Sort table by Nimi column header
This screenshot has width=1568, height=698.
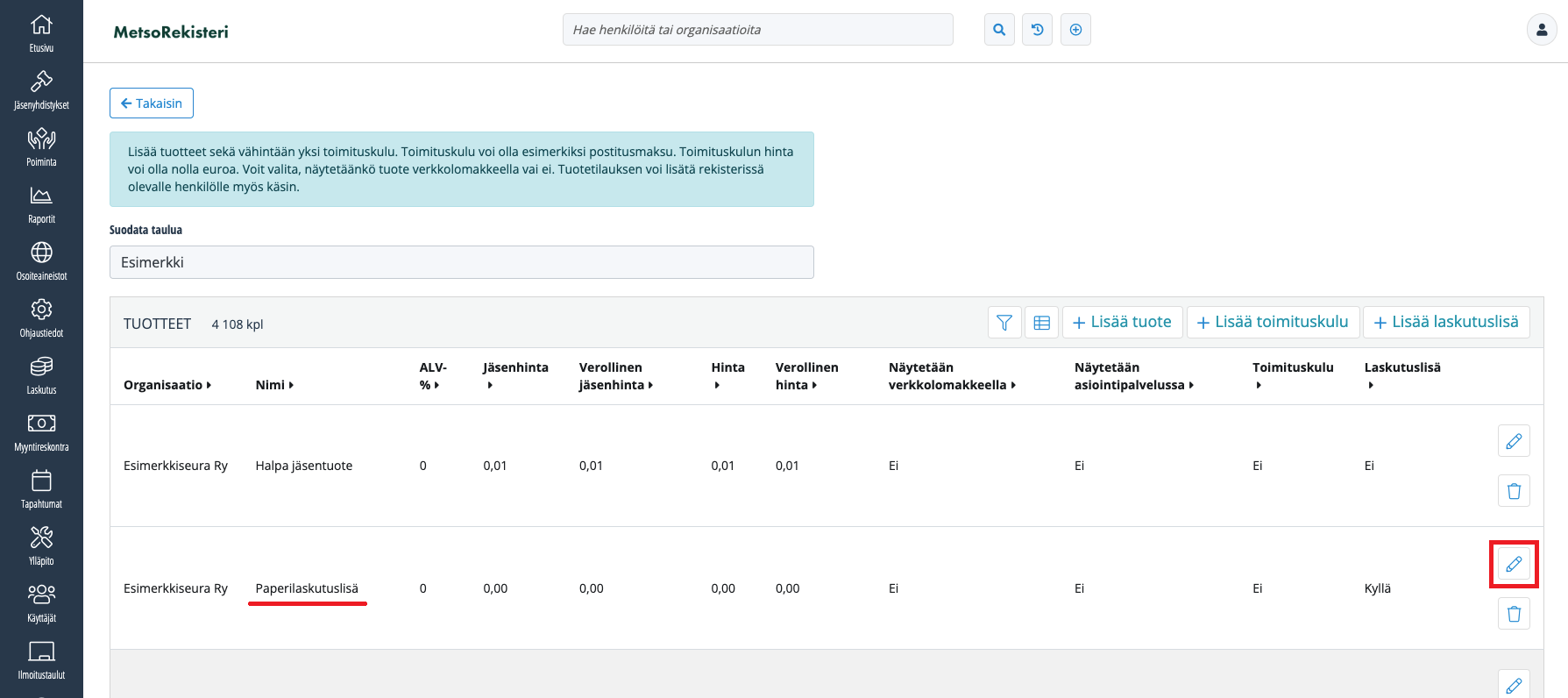tap(274, 385)
